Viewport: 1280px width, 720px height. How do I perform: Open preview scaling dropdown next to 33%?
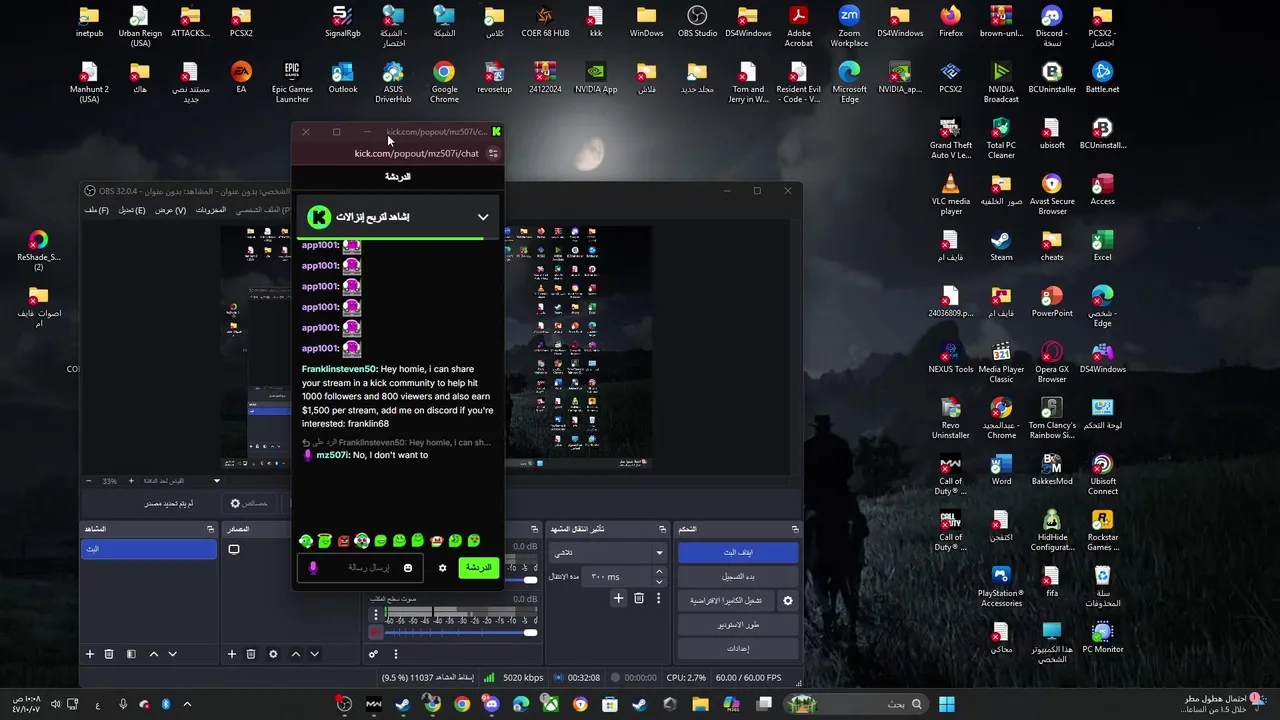click(216, 481)
